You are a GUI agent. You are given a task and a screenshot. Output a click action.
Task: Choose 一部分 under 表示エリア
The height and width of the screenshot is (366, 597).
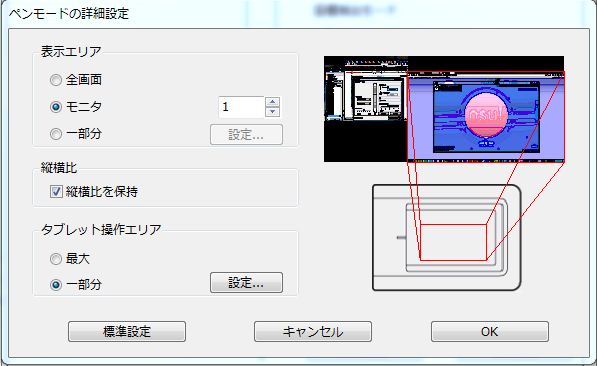click(x=56, y=134)
